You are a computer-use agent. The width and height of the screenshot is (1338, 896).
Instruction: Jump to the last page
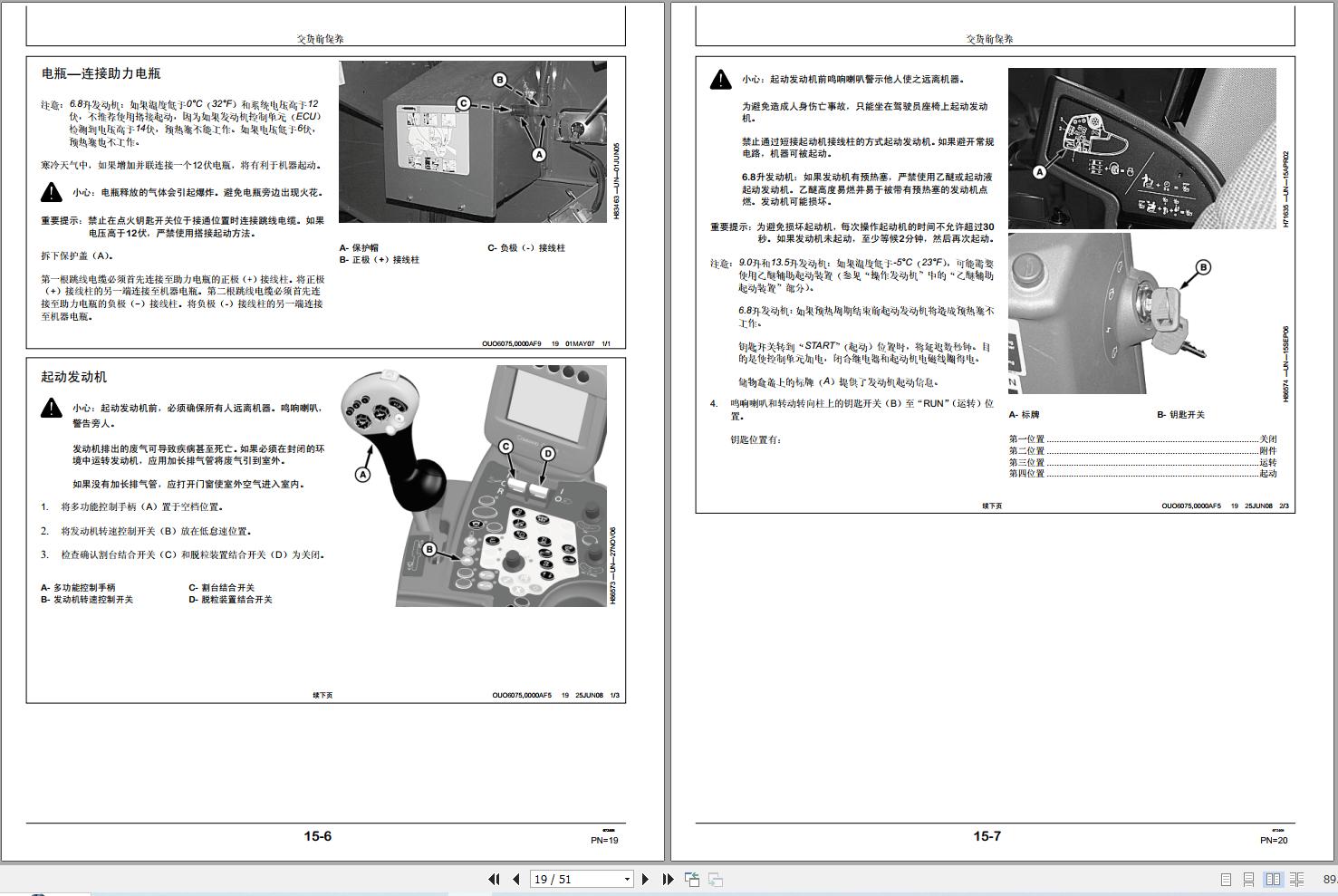(668, 879)
